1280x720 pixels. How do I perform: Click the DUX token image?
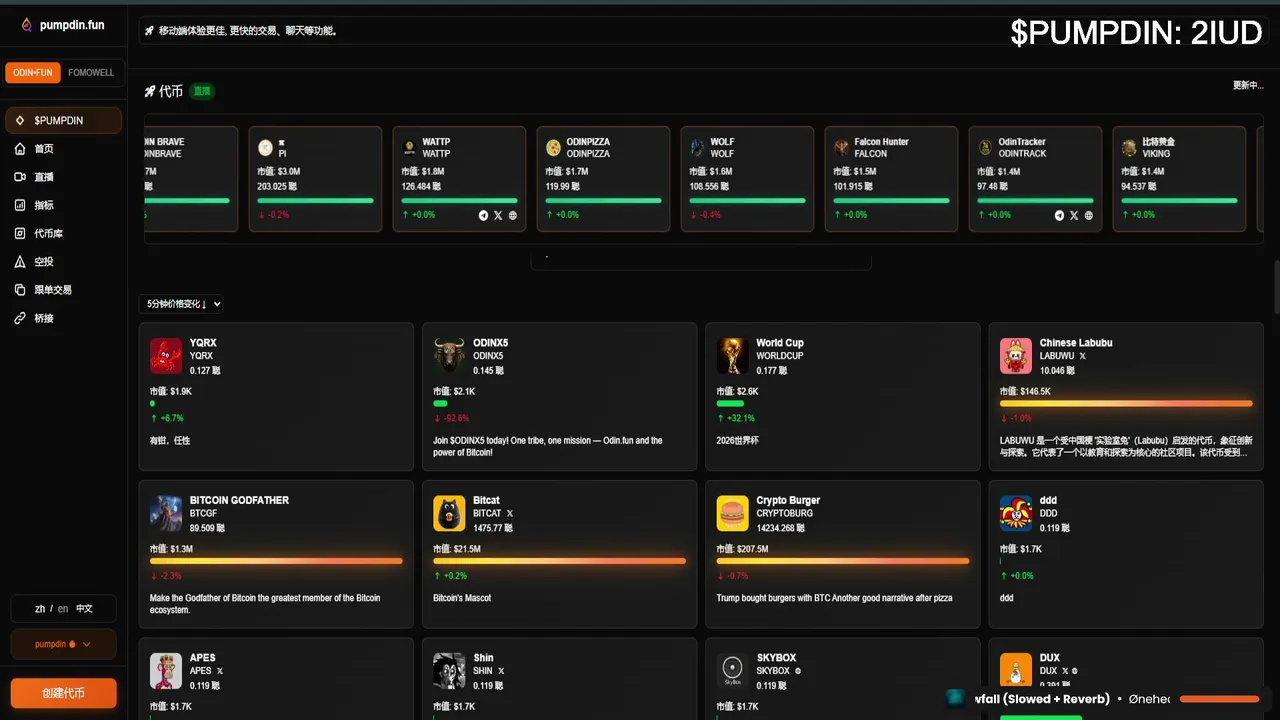[1016, 671]
